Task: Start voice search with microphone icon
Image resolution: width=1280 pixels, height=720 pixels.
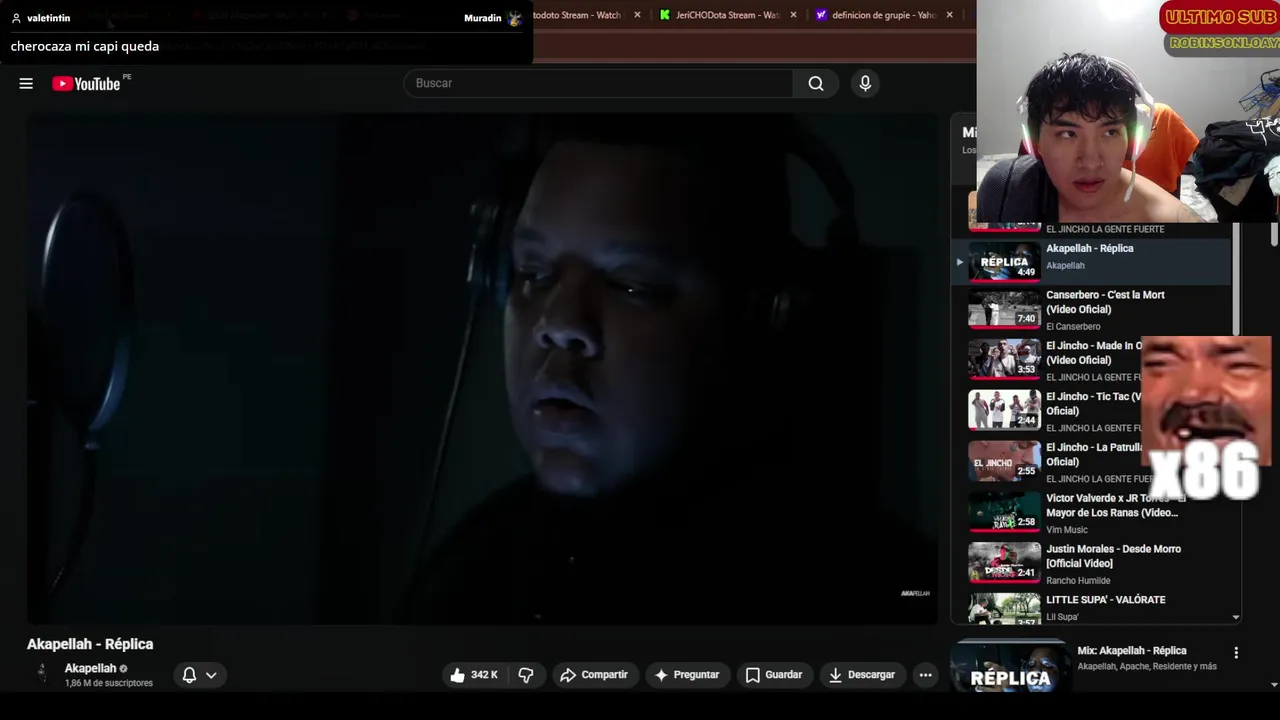Action: (x=865, y=83)
